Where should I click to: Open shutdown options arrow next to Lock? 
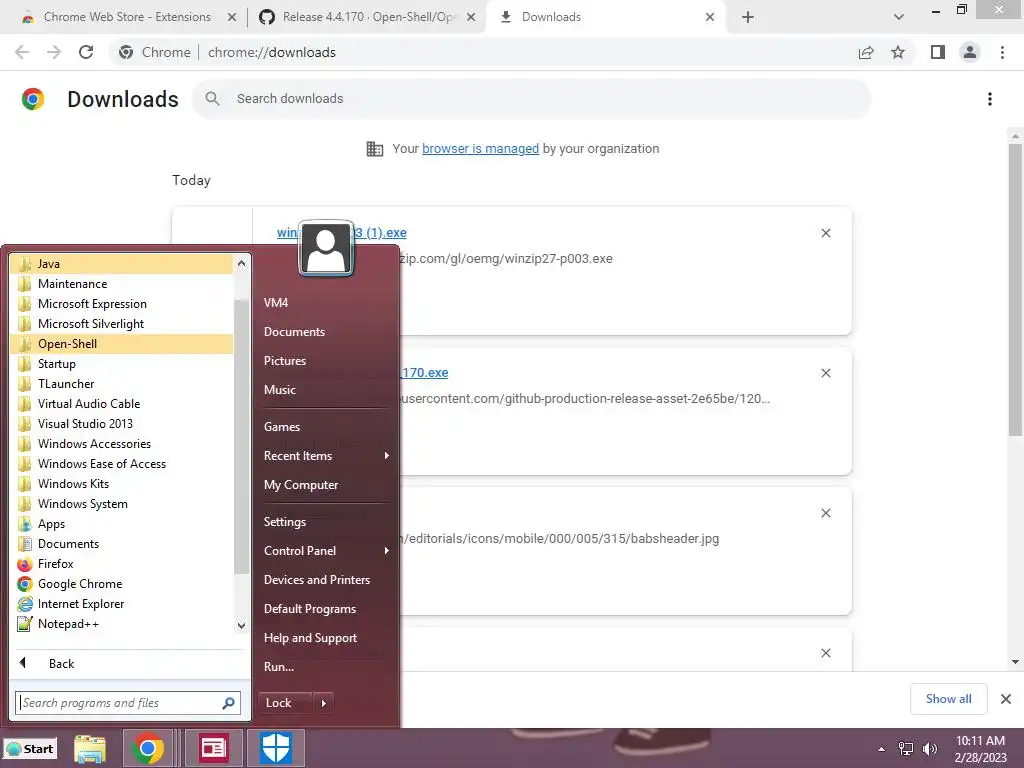click(x=323, y=703)
